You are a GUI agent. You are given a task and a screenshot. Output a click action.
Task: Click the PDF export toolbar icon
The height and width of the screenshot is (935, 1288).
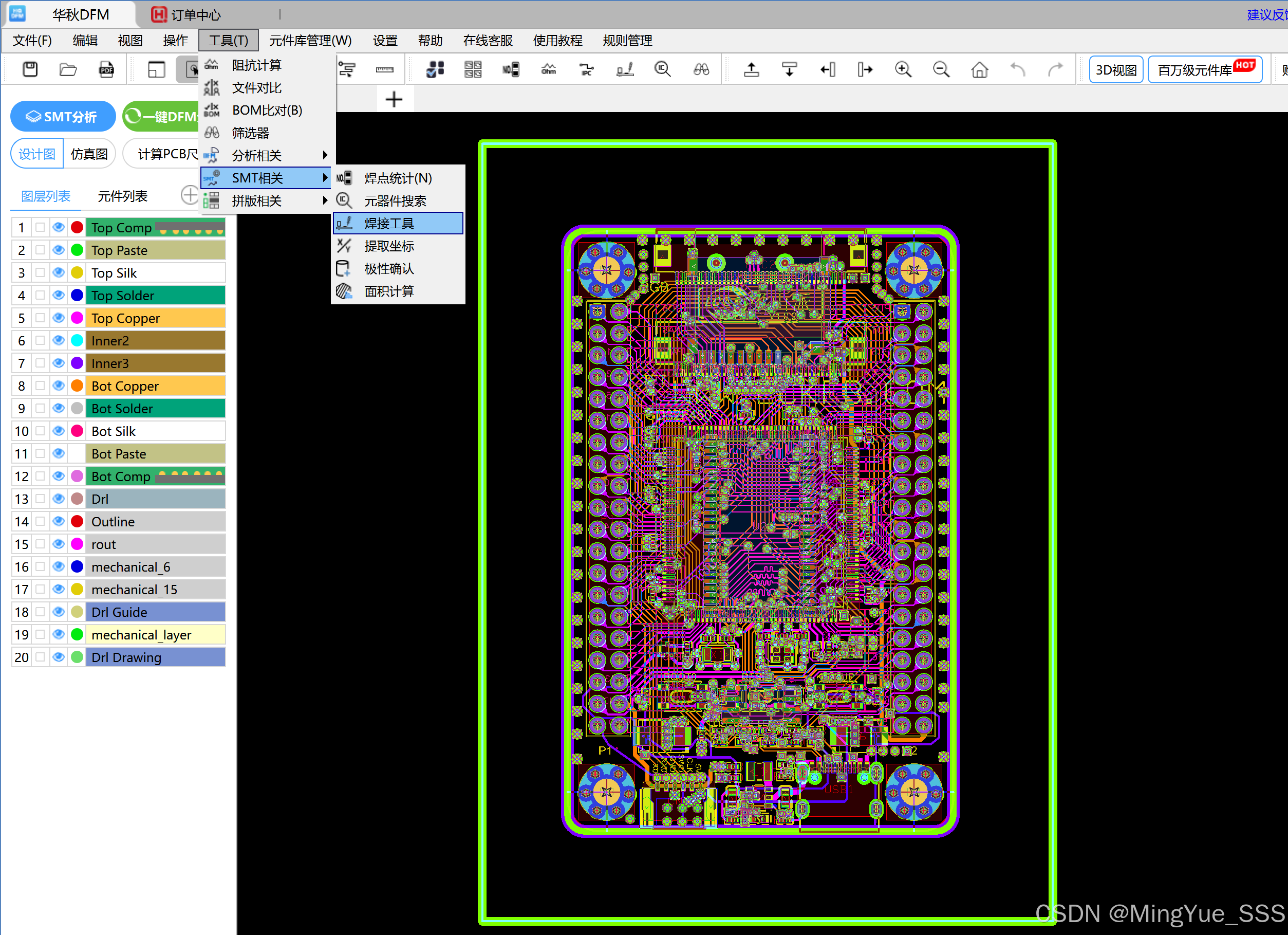tap(106, 69)
